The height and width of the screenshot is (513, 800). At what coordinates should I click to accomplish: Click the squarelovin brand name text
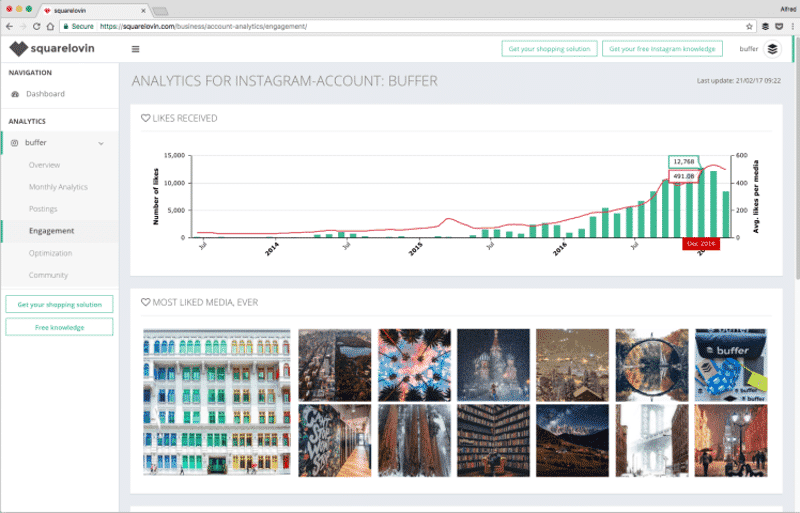point(62,48)
